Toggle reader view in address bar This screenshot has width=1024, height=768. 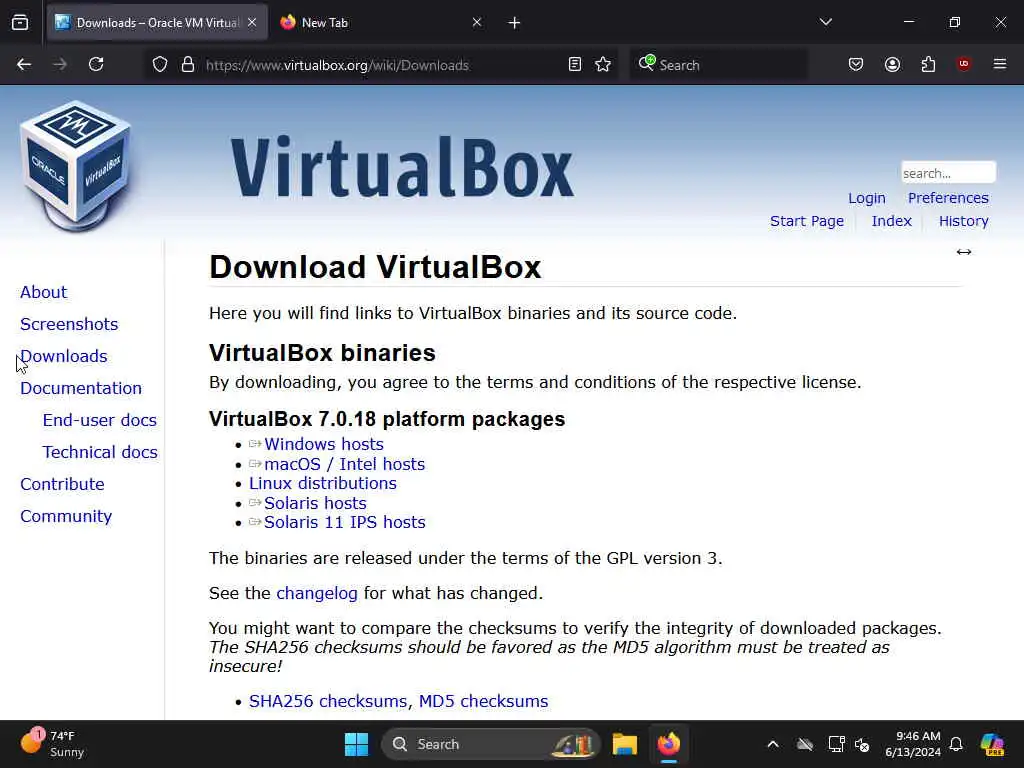tap(575, 64)
